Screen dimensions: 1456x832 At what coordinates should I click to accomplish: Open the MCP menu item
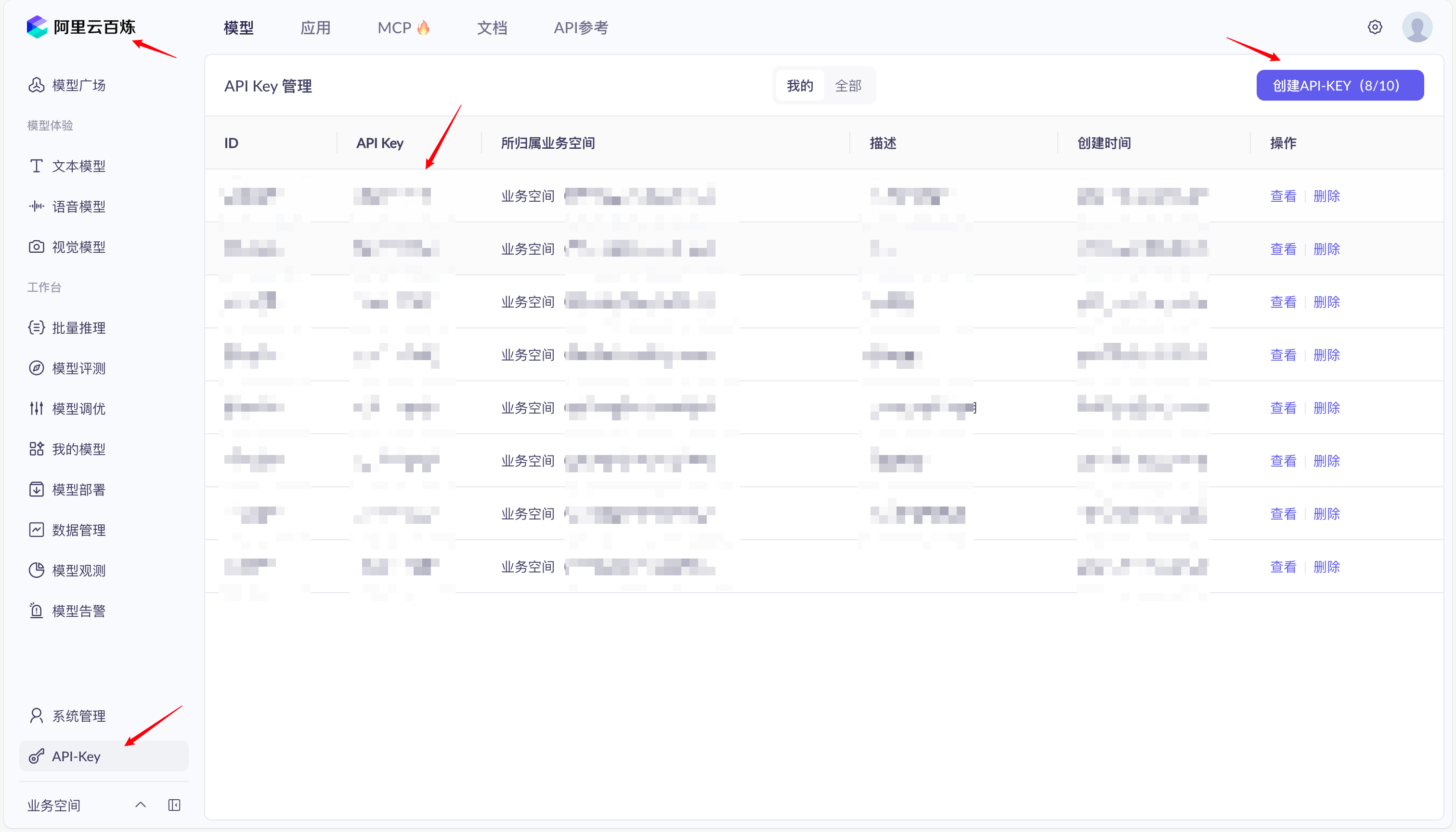point(403,27)
